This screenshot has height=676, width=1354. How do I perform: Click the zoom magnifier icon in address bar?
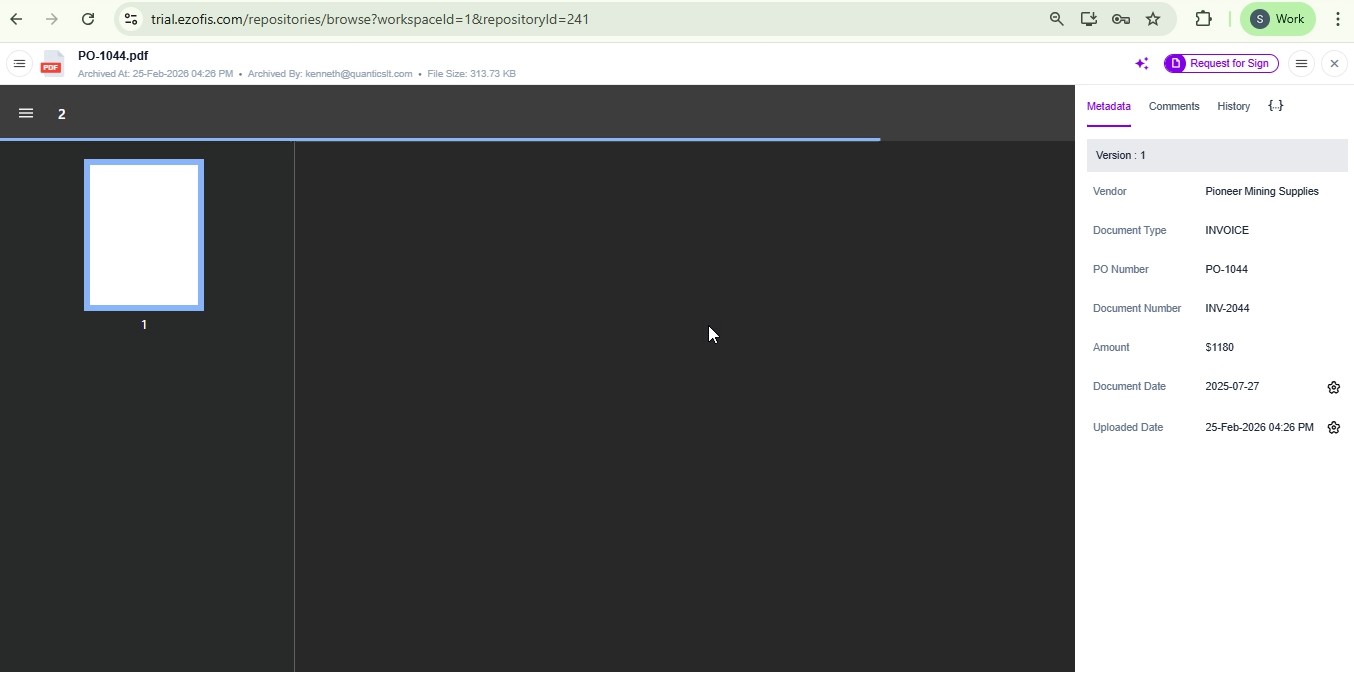point(1057,19)
